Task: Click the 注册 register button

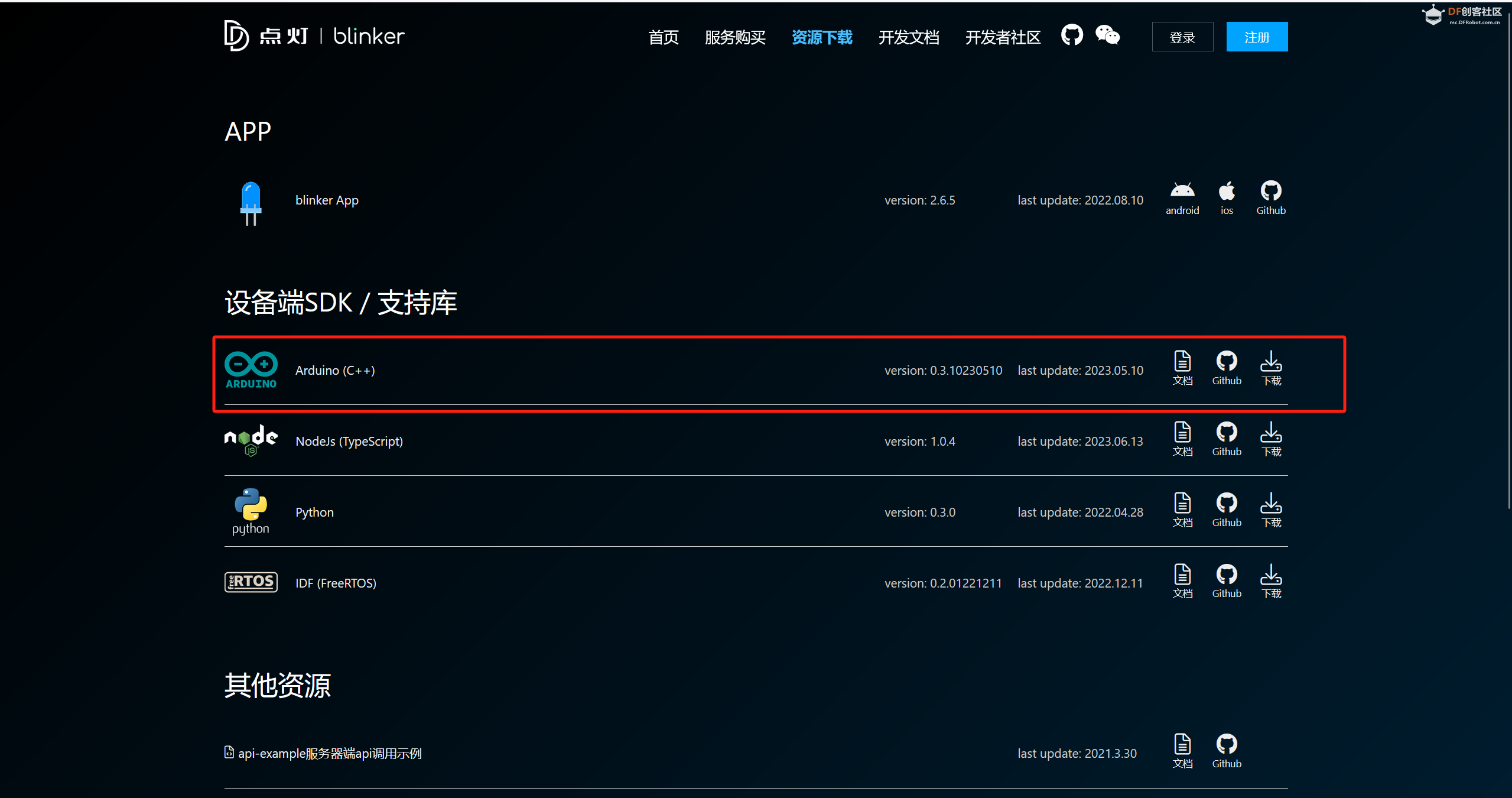Action: [1257, 37]
